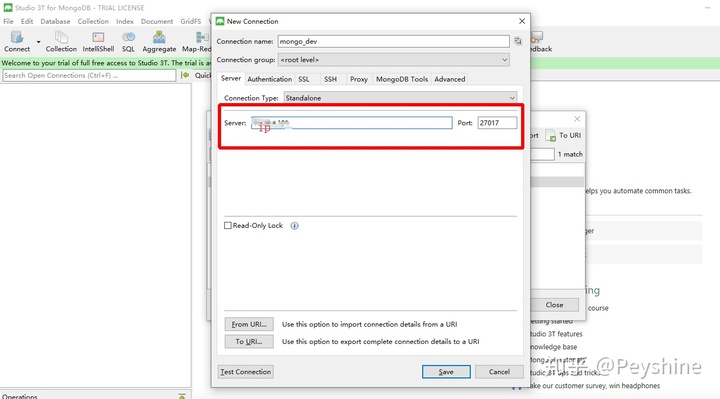This screenshot has width=720, height=399.
Task: Open IntelliShell from the toolbar
Action: (x=98, y=41)
